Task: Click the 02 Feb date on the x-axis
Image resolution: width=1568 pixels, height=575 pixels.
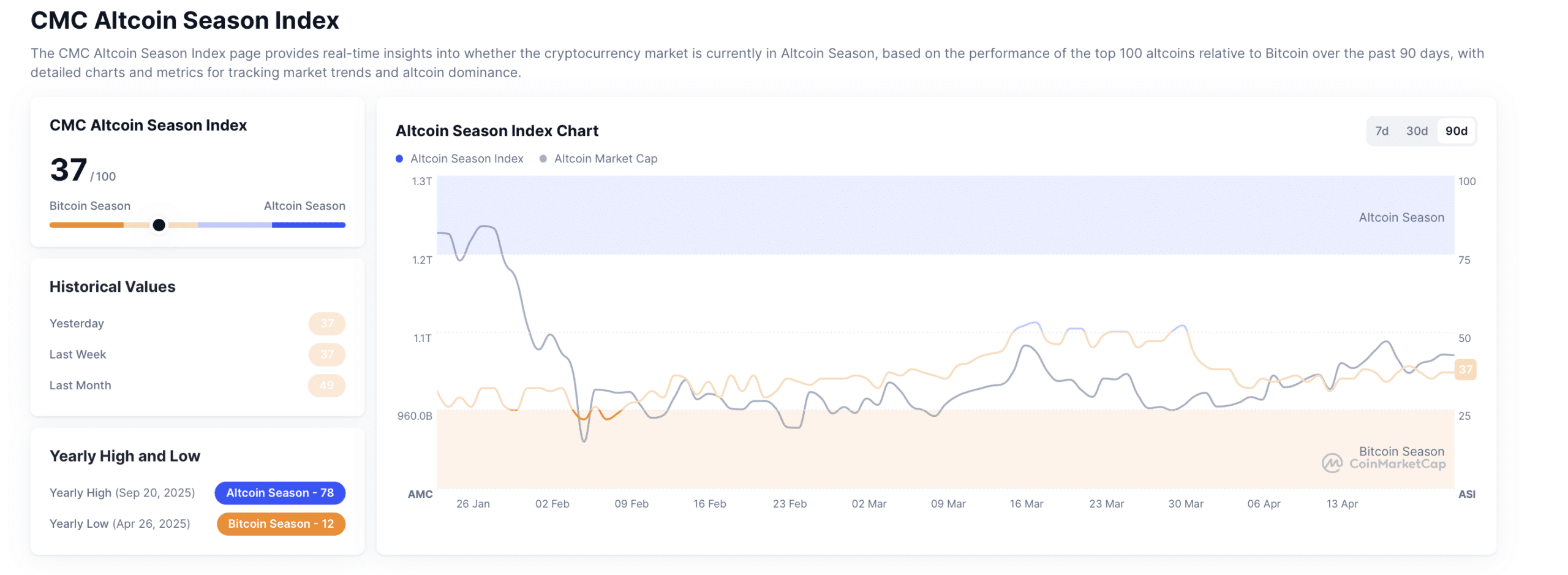Action: point(552,504)
